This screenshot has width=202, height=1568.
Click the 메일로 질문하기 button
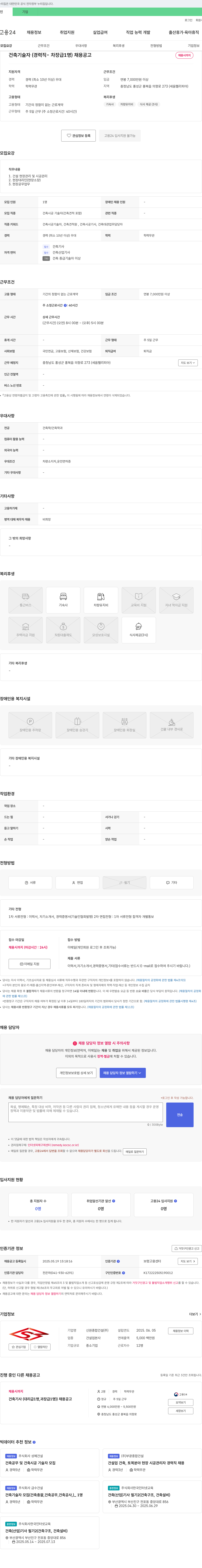click(x=135, y=1152)
